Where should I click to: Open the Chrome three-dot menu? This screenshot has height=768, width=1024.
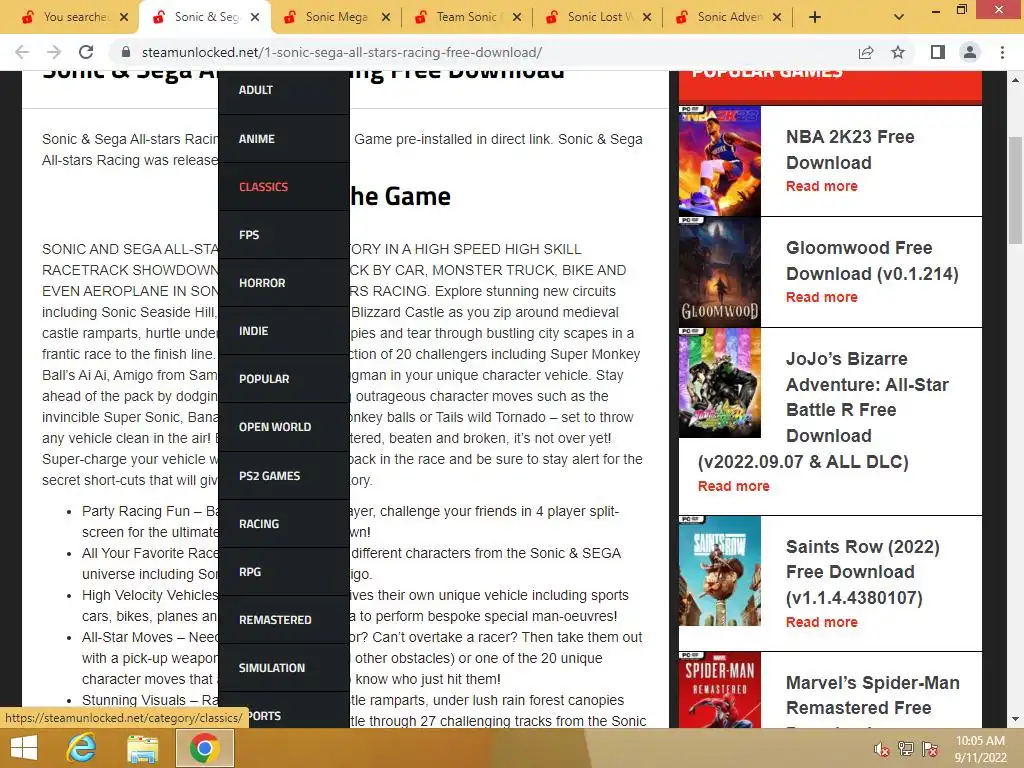click(x=1002, y=52)
